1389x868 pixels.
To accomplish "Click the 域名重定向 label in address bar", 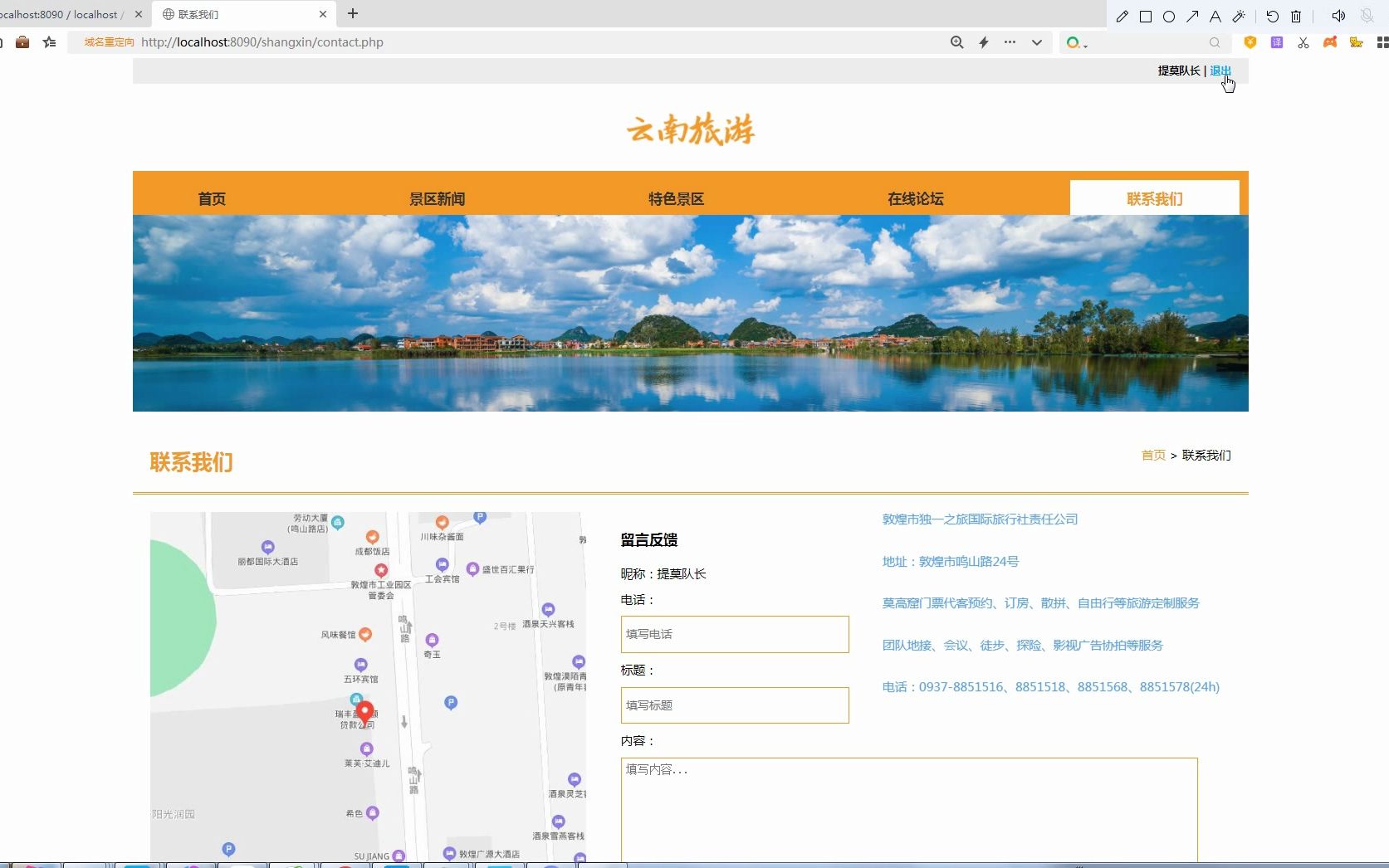I will pyautogui.click(x=109, y=42).
